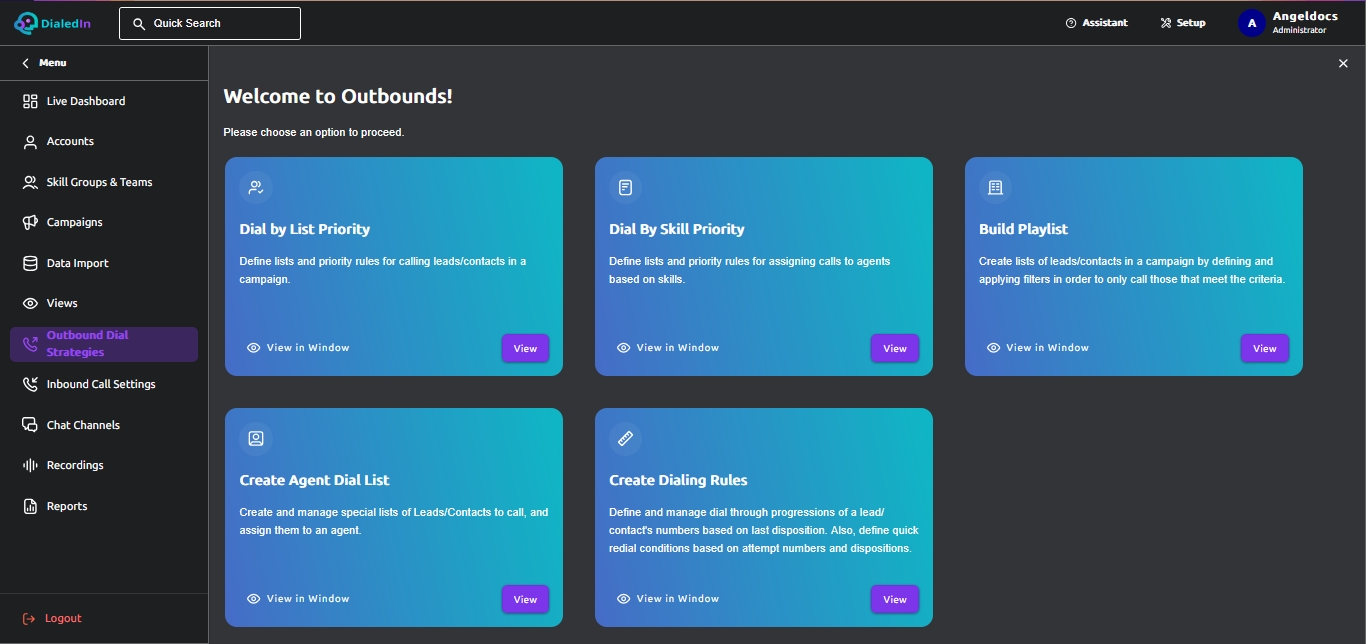The image size is (1366, 644).
Task: Open the Setup tools menu
Action: tap(1183, 23)
